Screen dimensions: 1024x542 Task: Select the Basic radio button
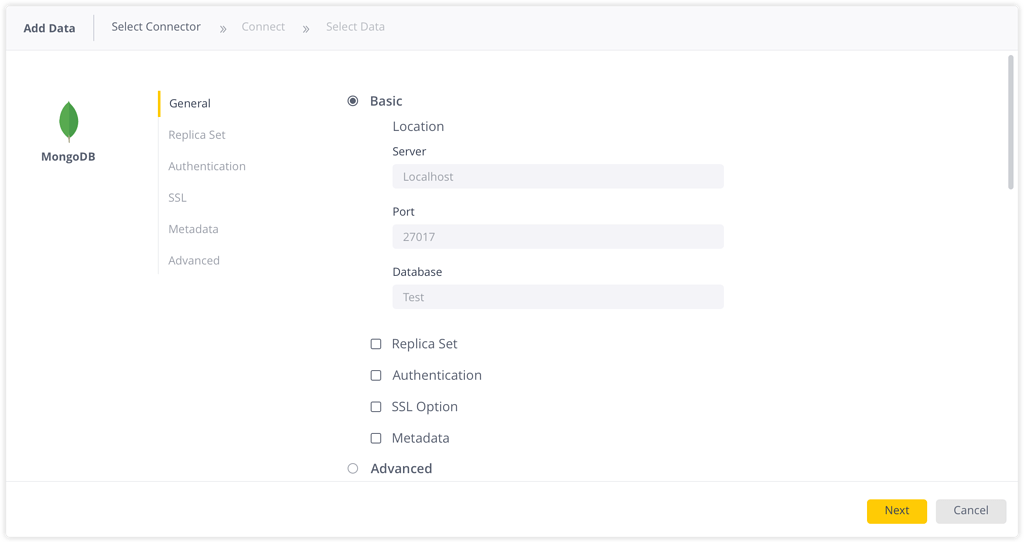tap(353, 101)
